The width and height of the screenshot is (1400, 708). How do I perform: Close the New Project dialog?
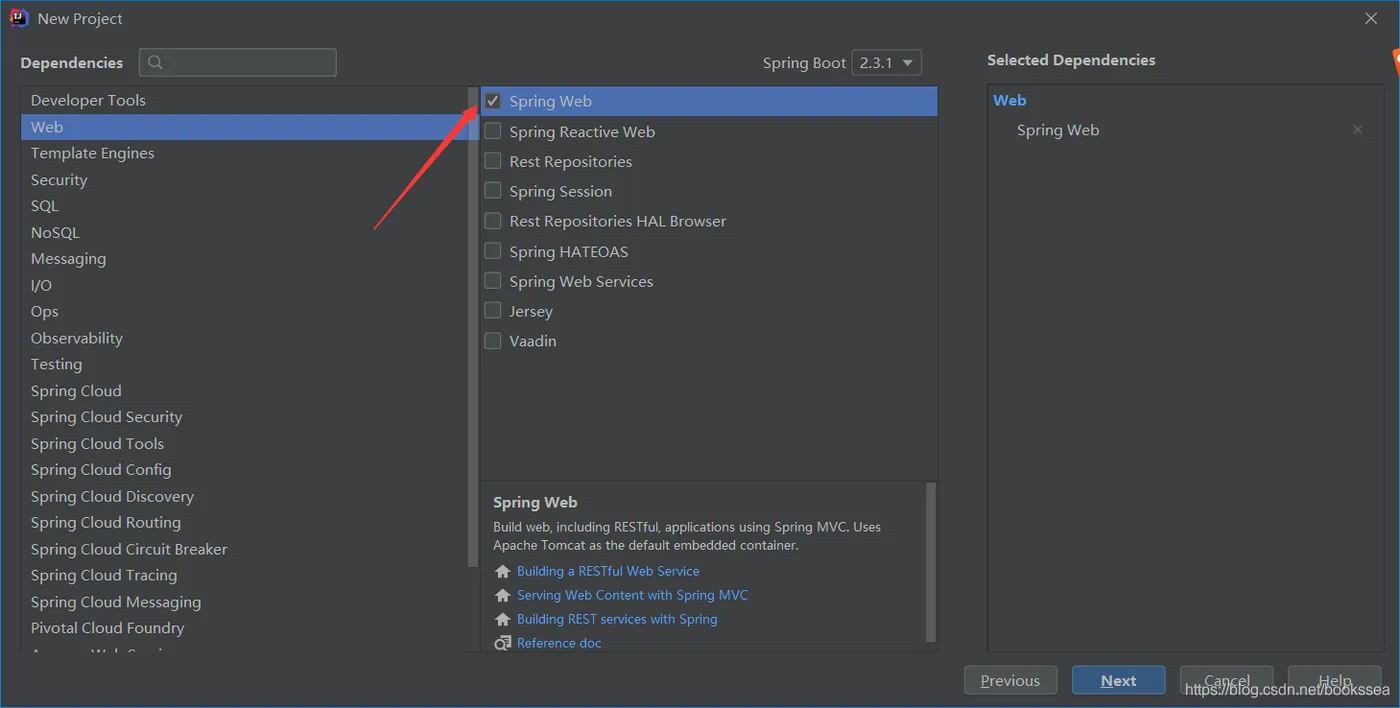[x=1371, y=18]
